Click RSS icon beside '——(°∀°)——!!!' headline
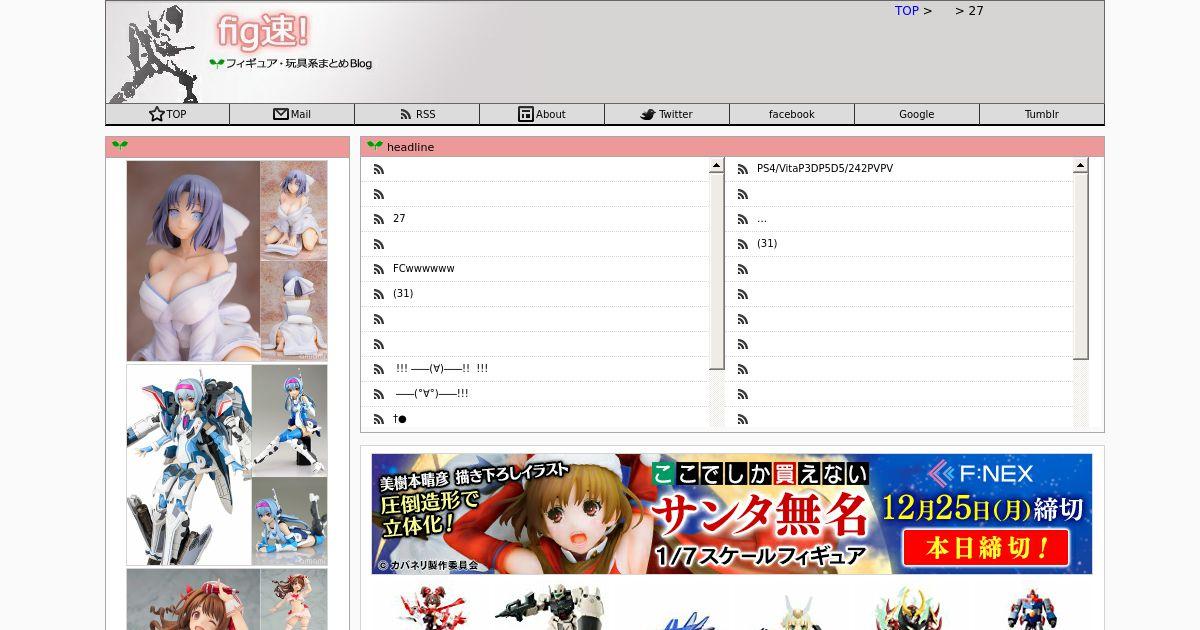This screenshot has width=1200, height=630. (379, 394)
